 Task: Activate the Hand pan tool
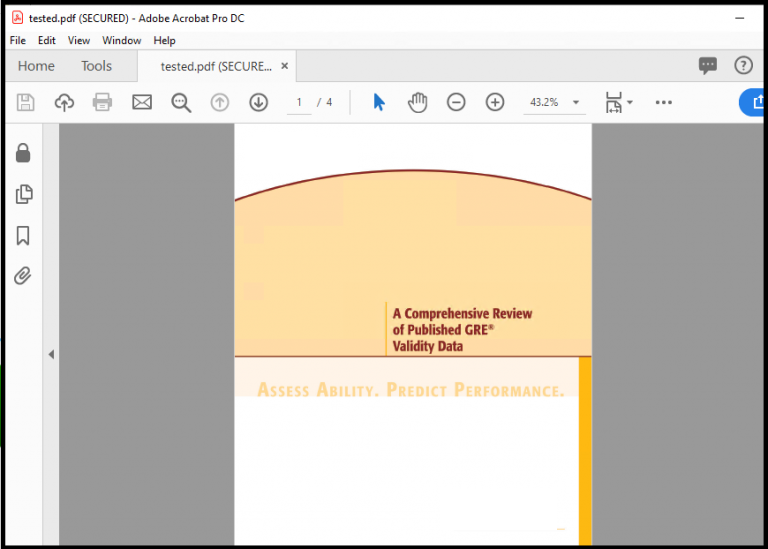[x=417, y=102]
